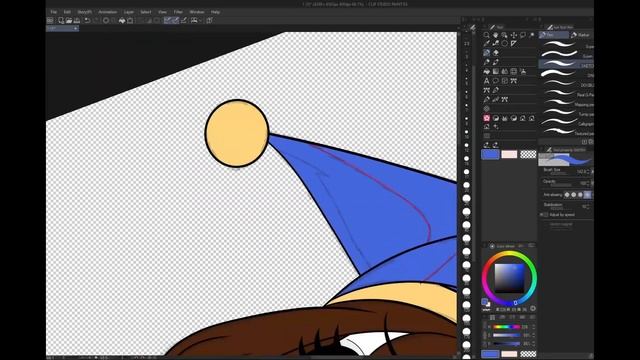
Task: Open the Filter menu
Action: 178,12
